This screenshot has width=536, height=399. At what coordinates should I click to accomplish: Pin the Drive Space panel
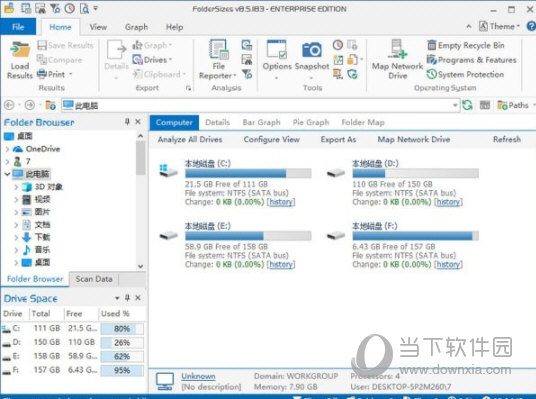pyautogui.click(x=127, y=298)
